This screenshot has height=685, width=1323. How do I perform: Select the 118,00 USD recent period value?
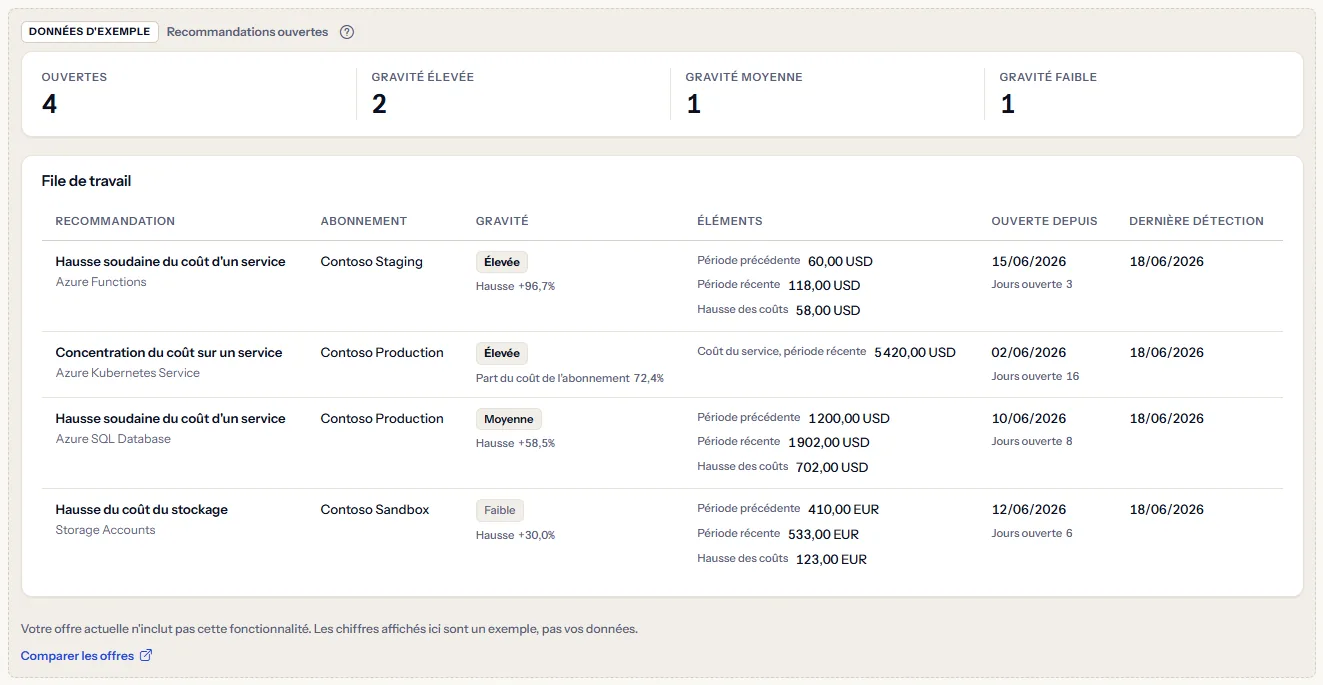pos(824,286)
